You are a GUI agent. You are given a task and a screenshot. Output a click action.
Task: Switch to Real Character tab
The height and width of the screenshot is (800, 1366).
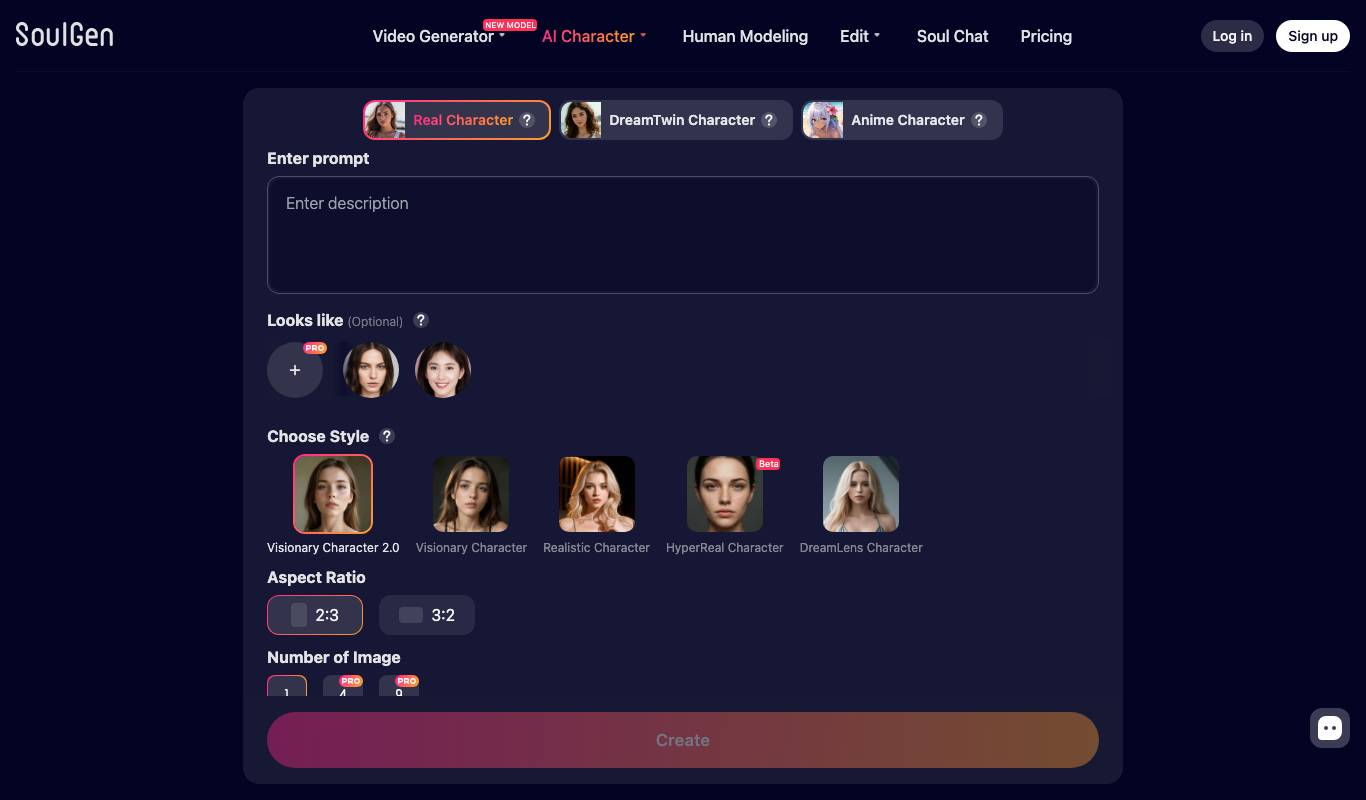point(457,120)
